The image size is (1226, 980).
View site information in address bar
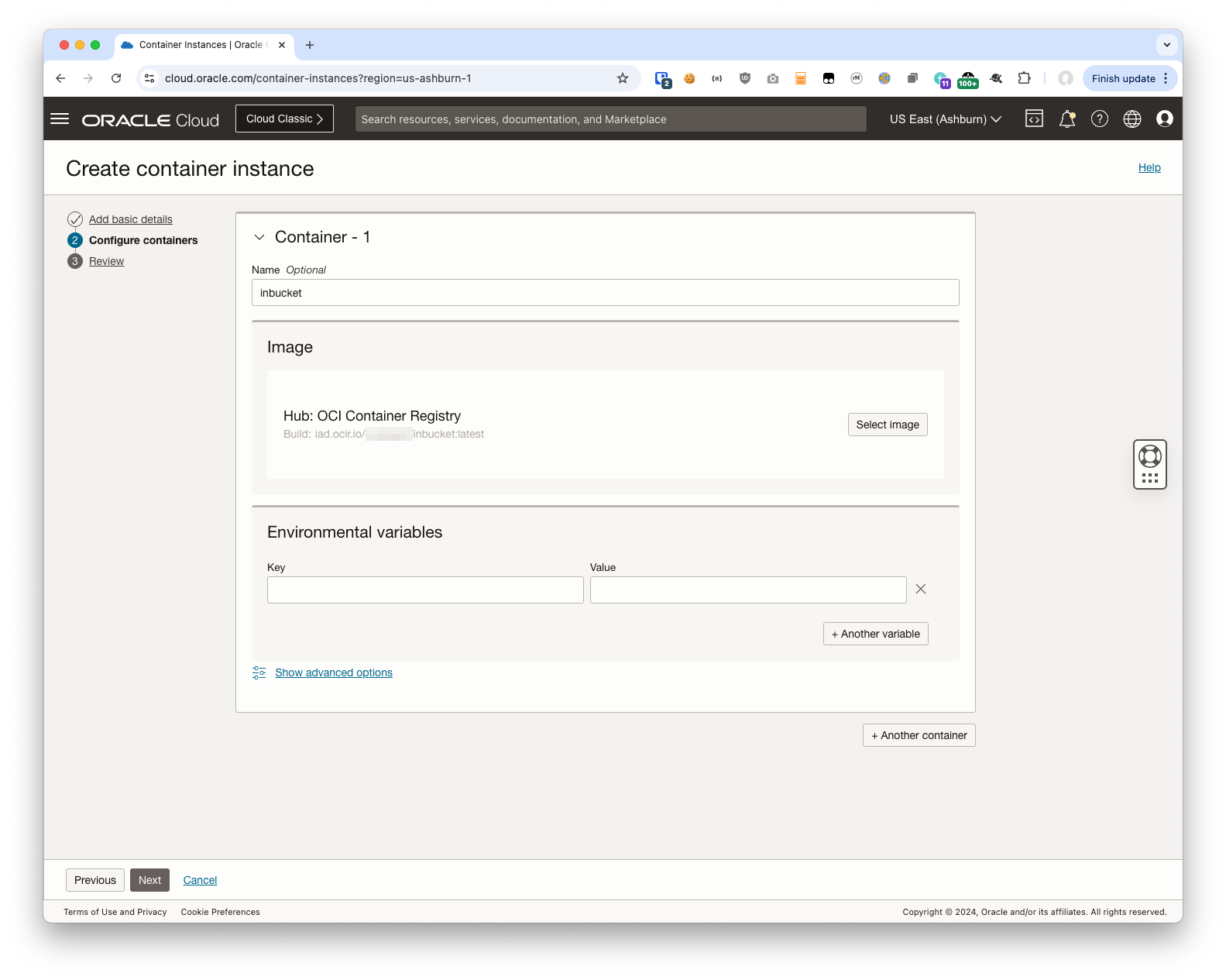click(x=150, y=78)
